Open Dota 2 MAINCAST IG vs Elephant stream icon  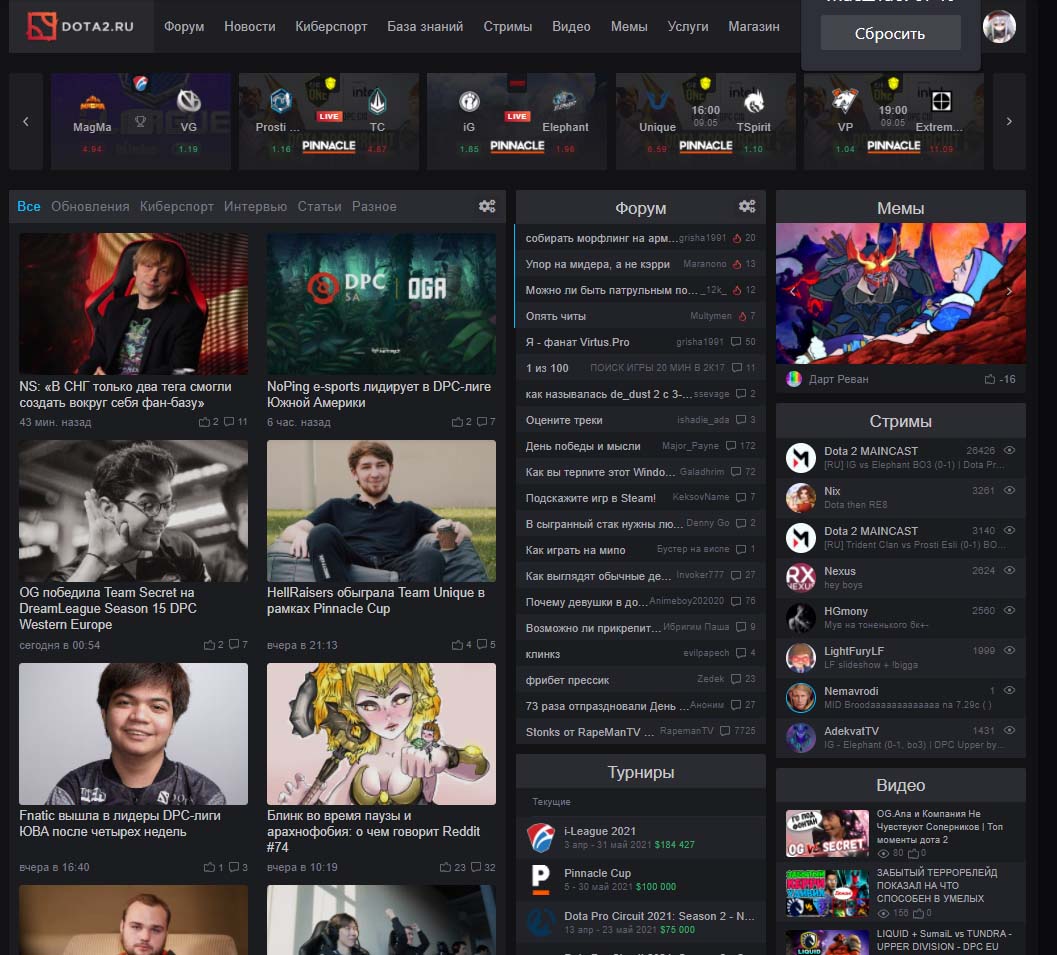pyautogui.click(x=801, y=458)
